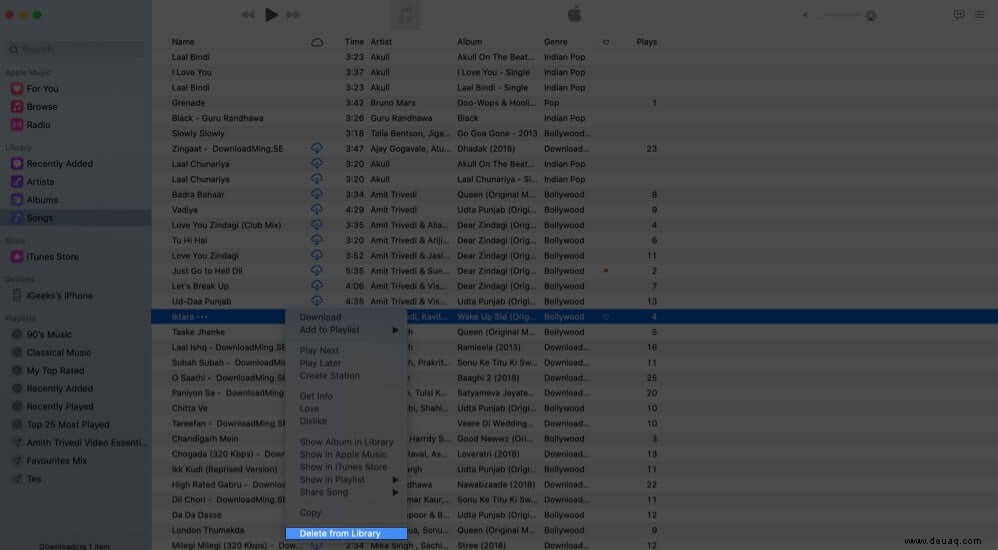Screen dimensions: 998x550
Task: Sort by Name column header
Action: click(x=183, y=42)
